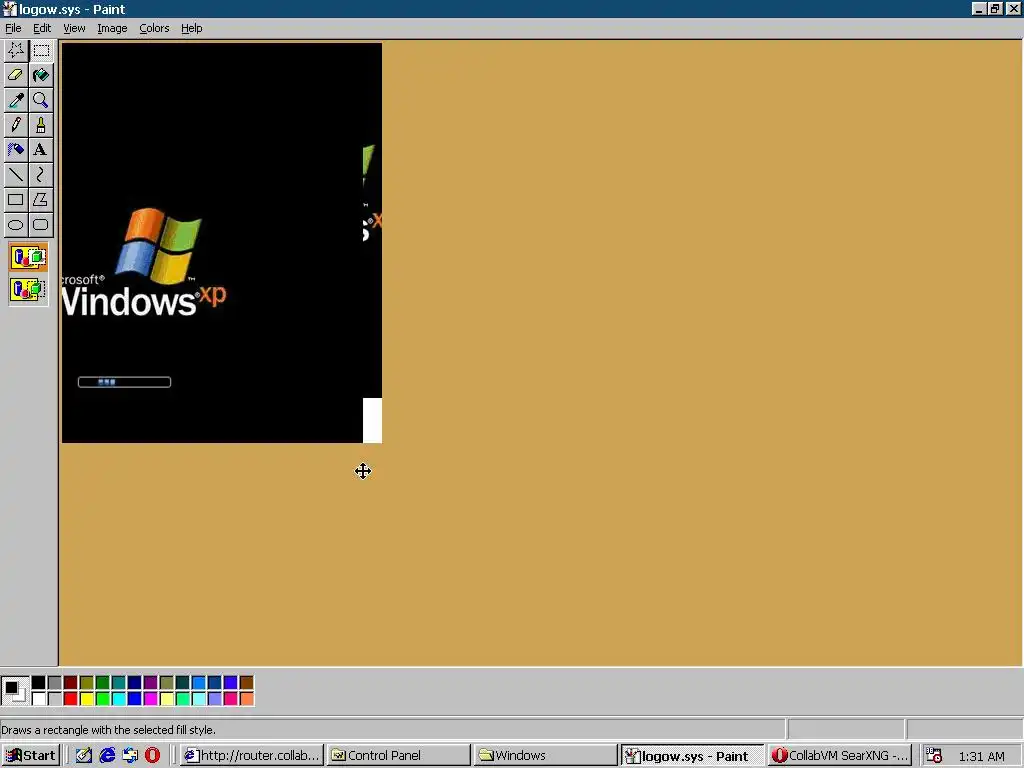
Task: Switch to the Windows folder taskbar window
Action: point(545,756)
